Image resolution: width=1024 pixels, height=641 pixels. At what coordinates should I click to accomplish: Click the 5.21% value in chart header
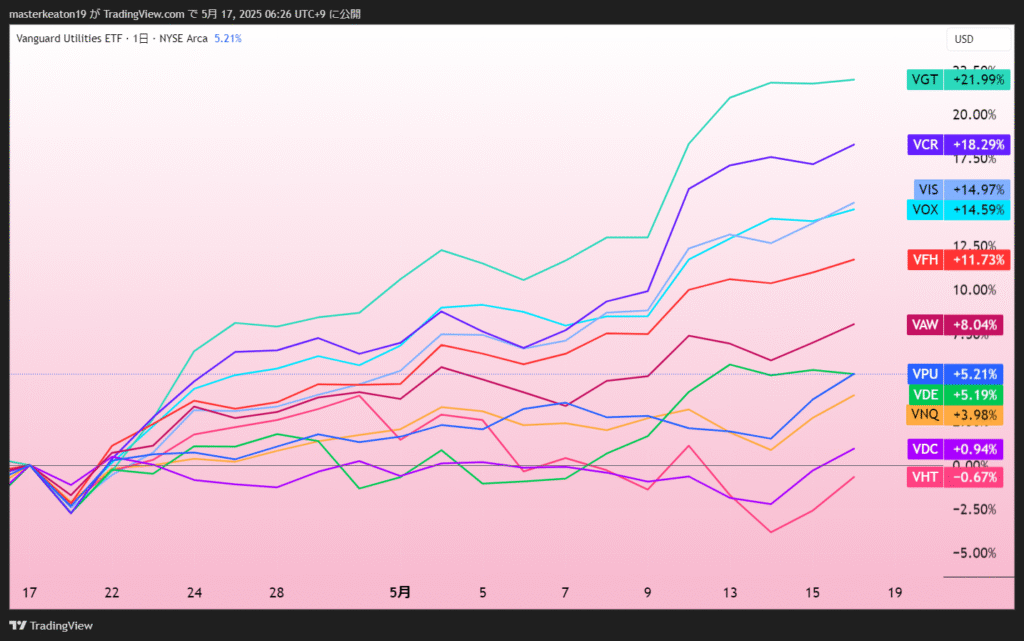tap(228, 39)
